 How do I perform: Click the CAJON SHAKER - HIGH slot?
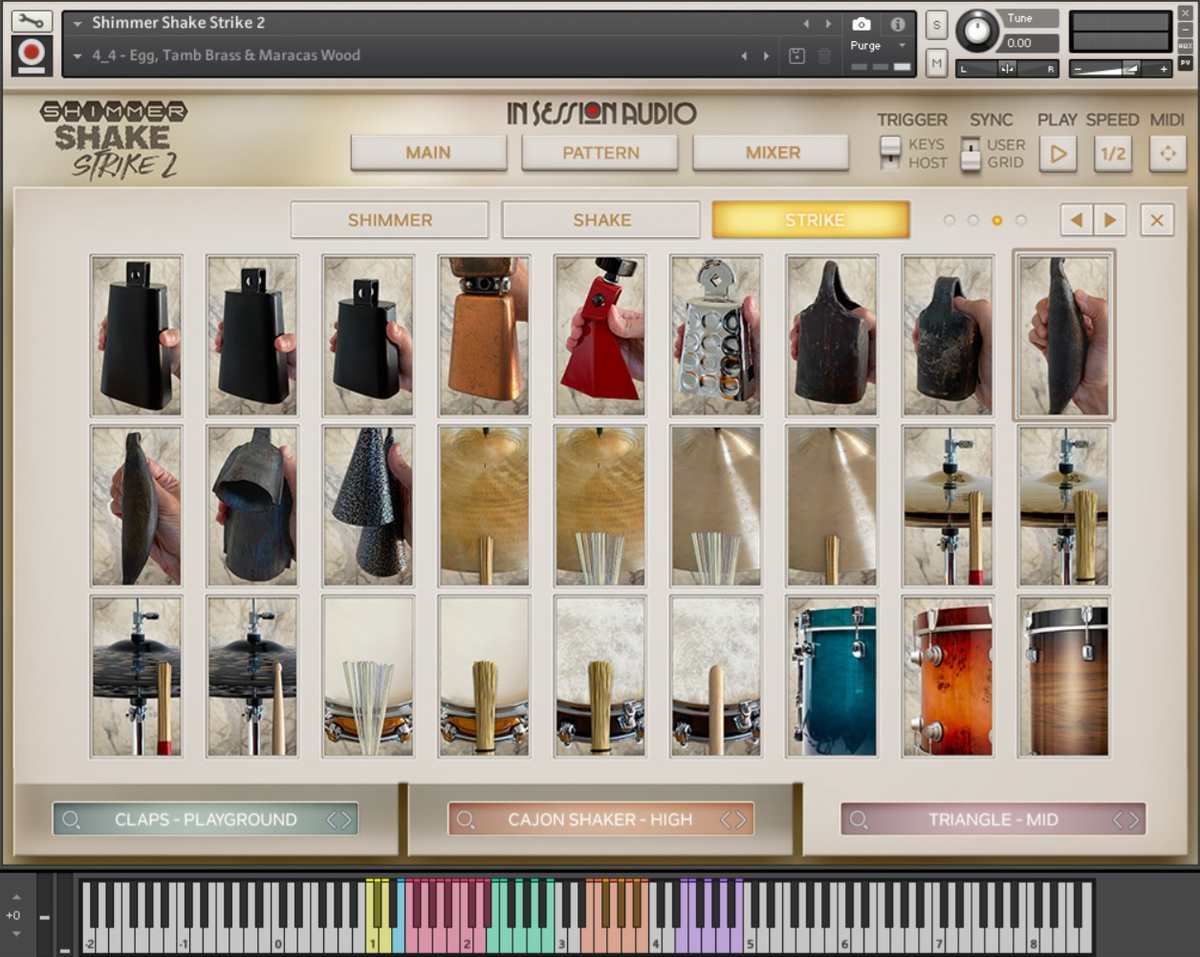pyautogui.click(x=601, y=819)
